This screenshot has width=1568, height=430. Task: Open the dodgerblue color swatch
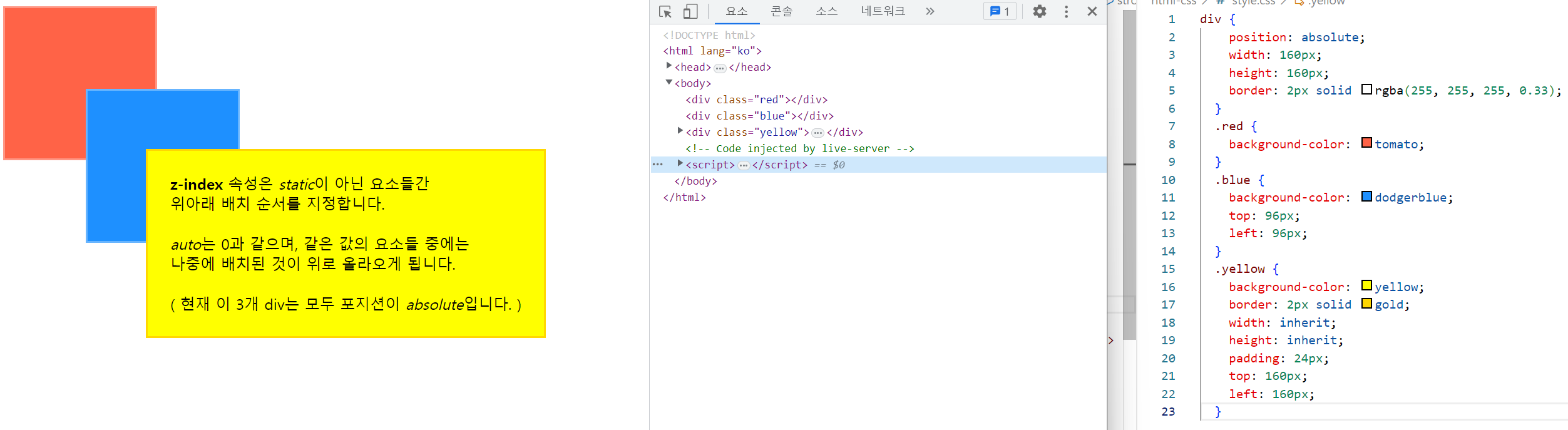1366,197
